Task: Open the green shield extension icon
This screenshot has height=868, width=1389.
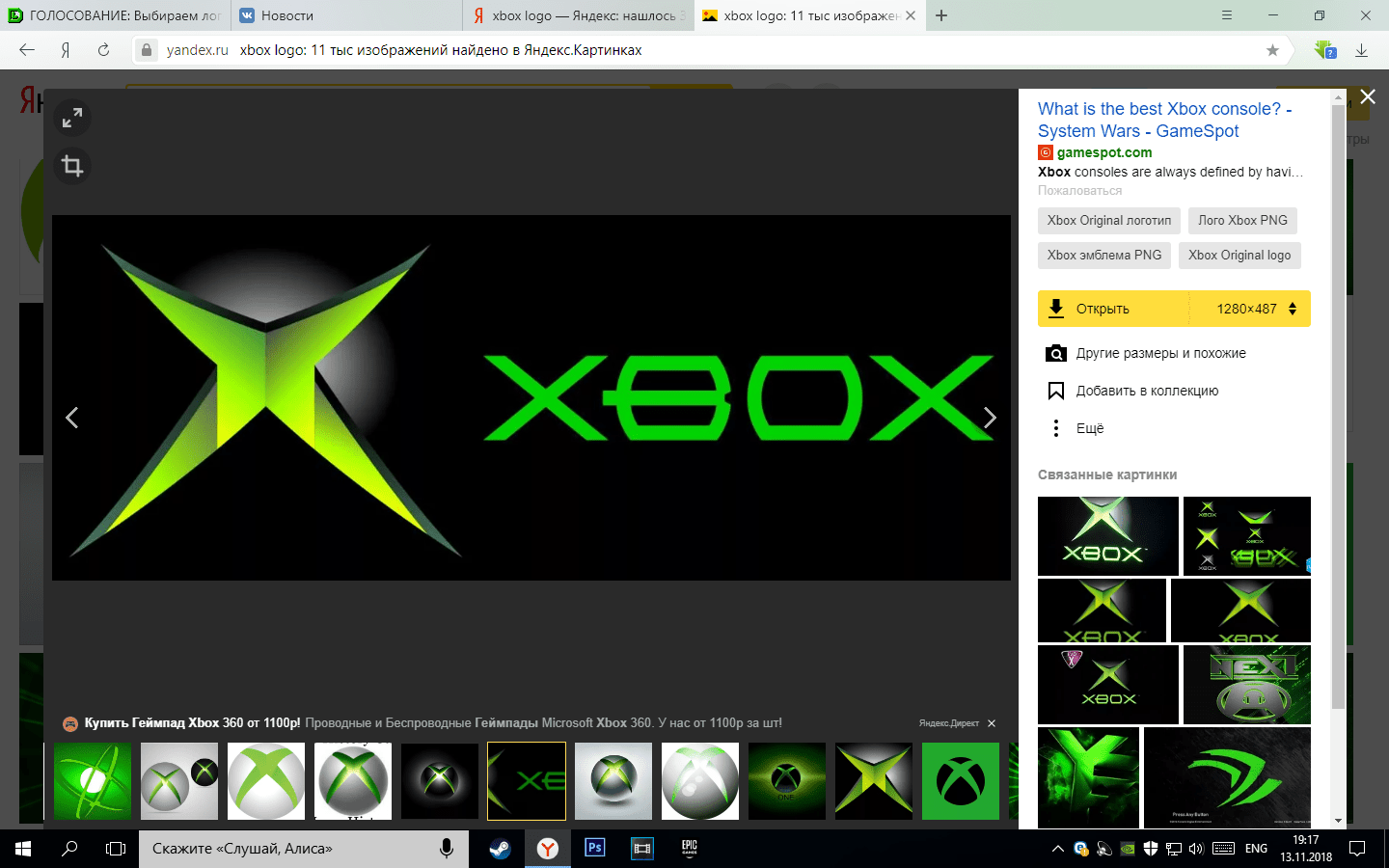Action: [1325, 50]
